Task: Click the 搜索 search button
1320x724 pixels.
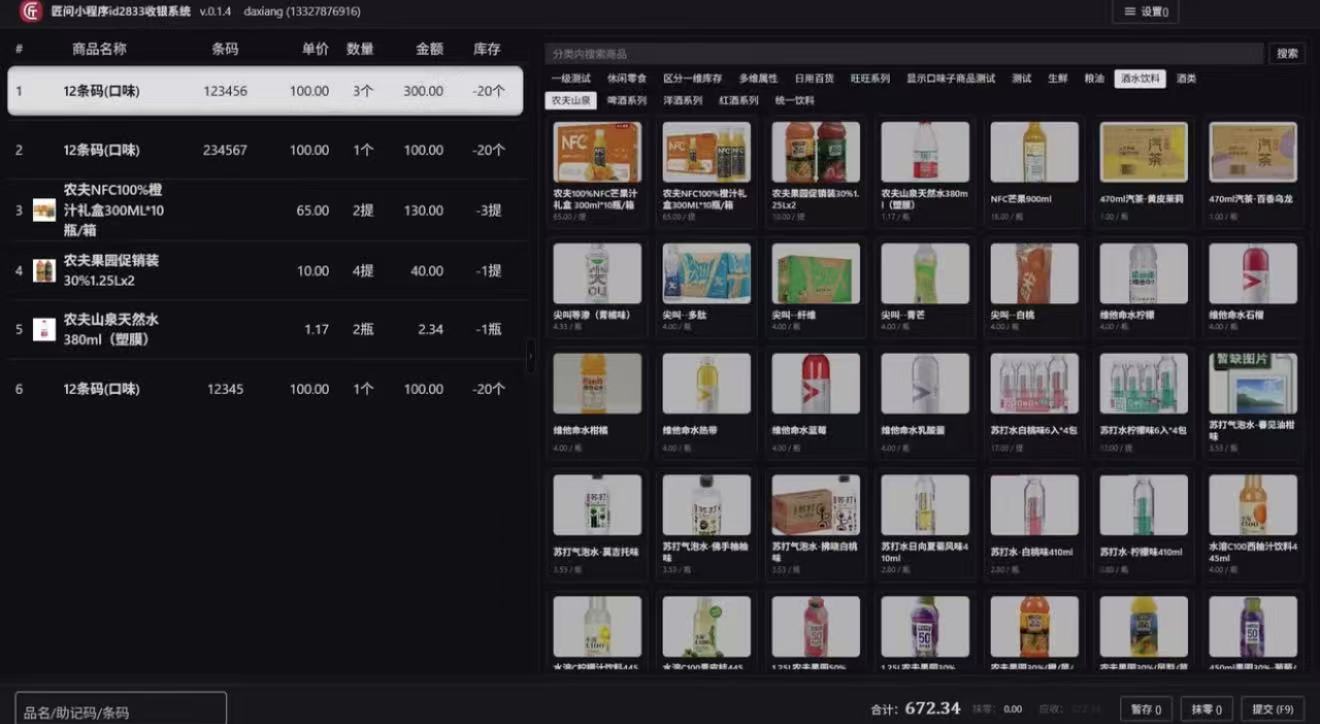Action: [1287, 54]
